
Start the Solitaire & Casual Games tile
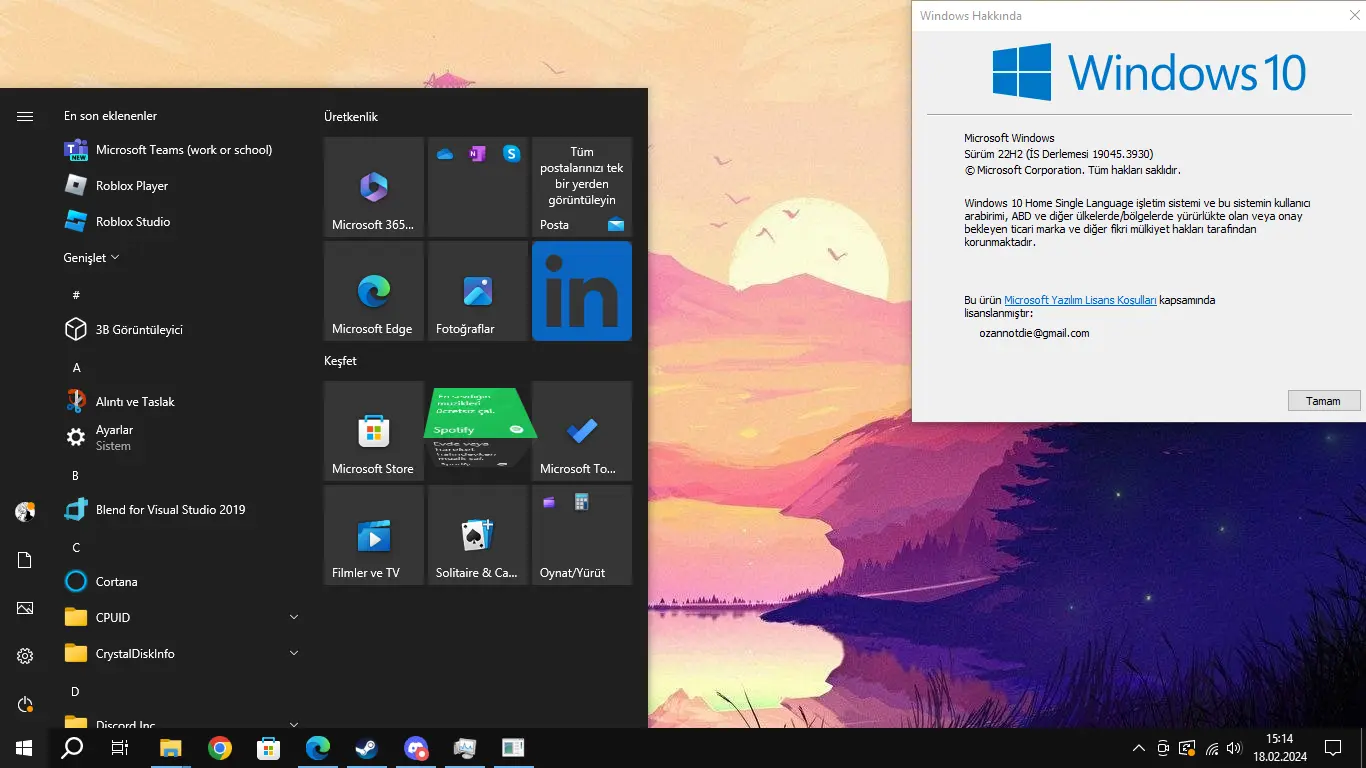pyautogui.click(x=478, y=535)
